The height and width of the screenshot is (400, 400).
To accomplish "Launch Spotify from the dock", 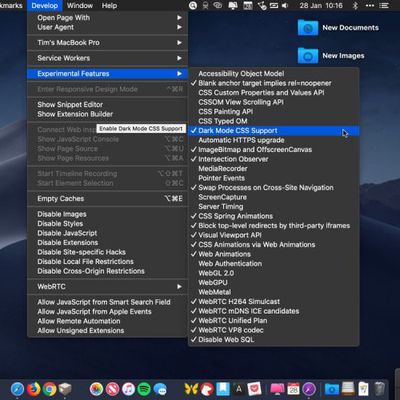I will (x=144, y=389).
